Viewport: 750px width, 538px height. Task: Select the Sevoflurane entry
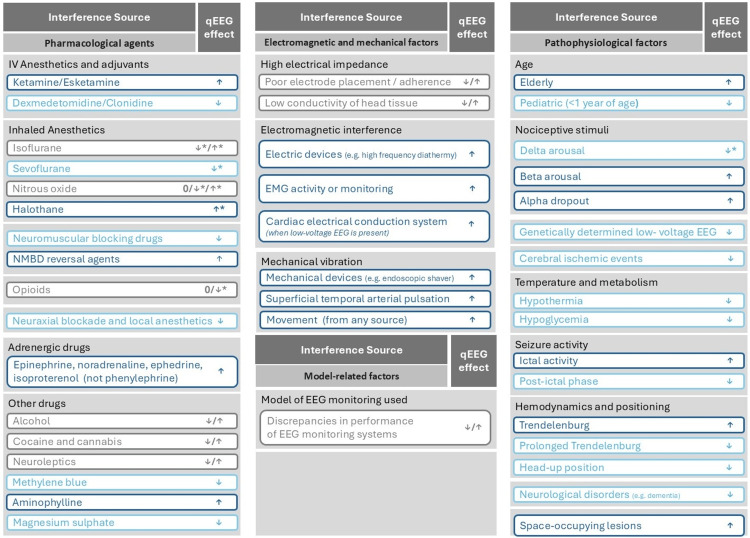122,168
